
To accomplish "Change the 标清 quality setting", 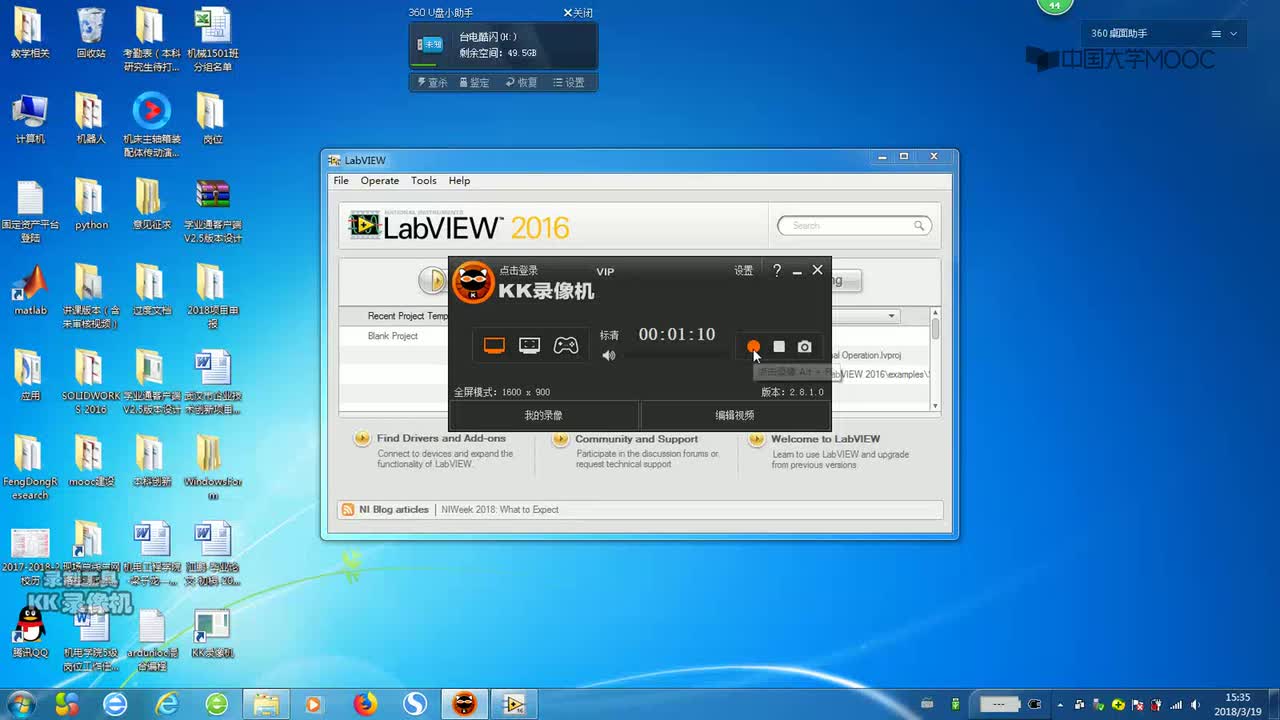I will (x=609, y=335).
